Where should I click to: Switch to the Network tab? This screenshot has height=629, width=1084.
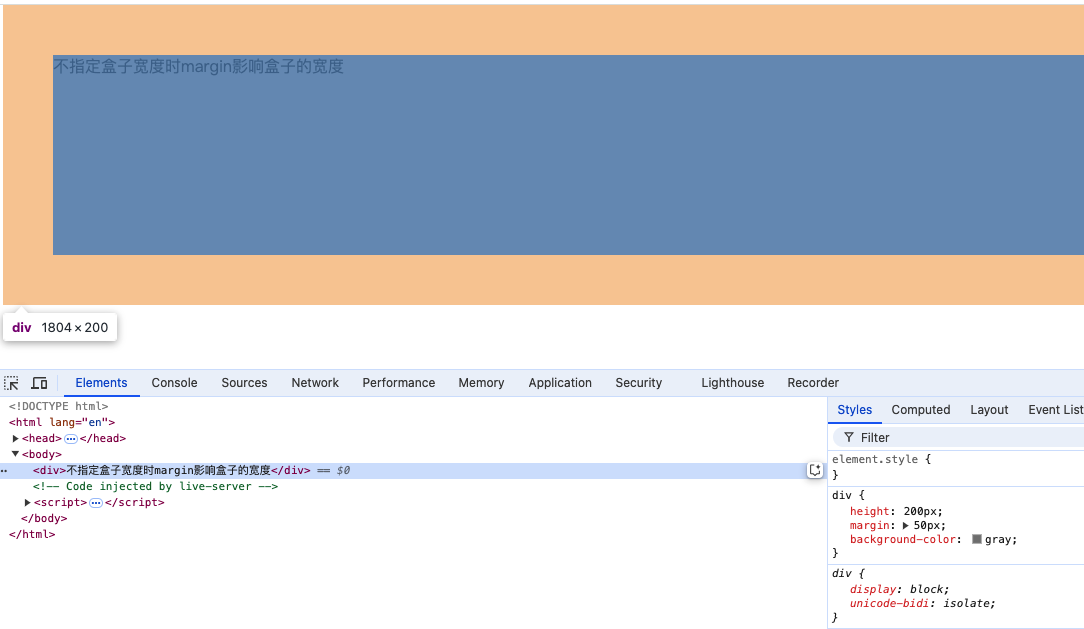point(315,383)
